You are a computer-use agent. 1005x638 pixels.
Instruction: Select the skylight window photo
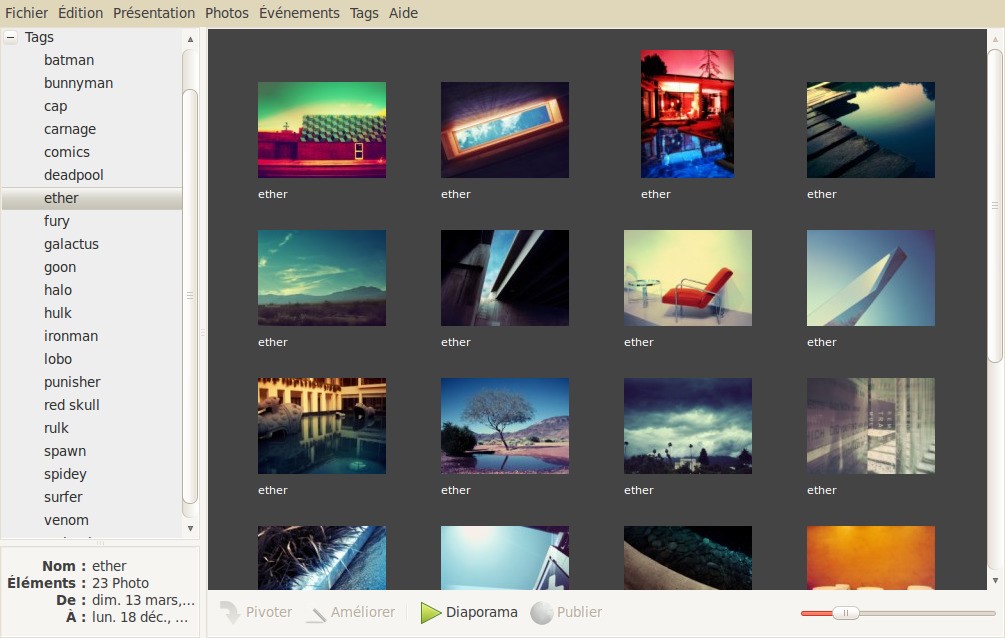click(x=504, y=130)
